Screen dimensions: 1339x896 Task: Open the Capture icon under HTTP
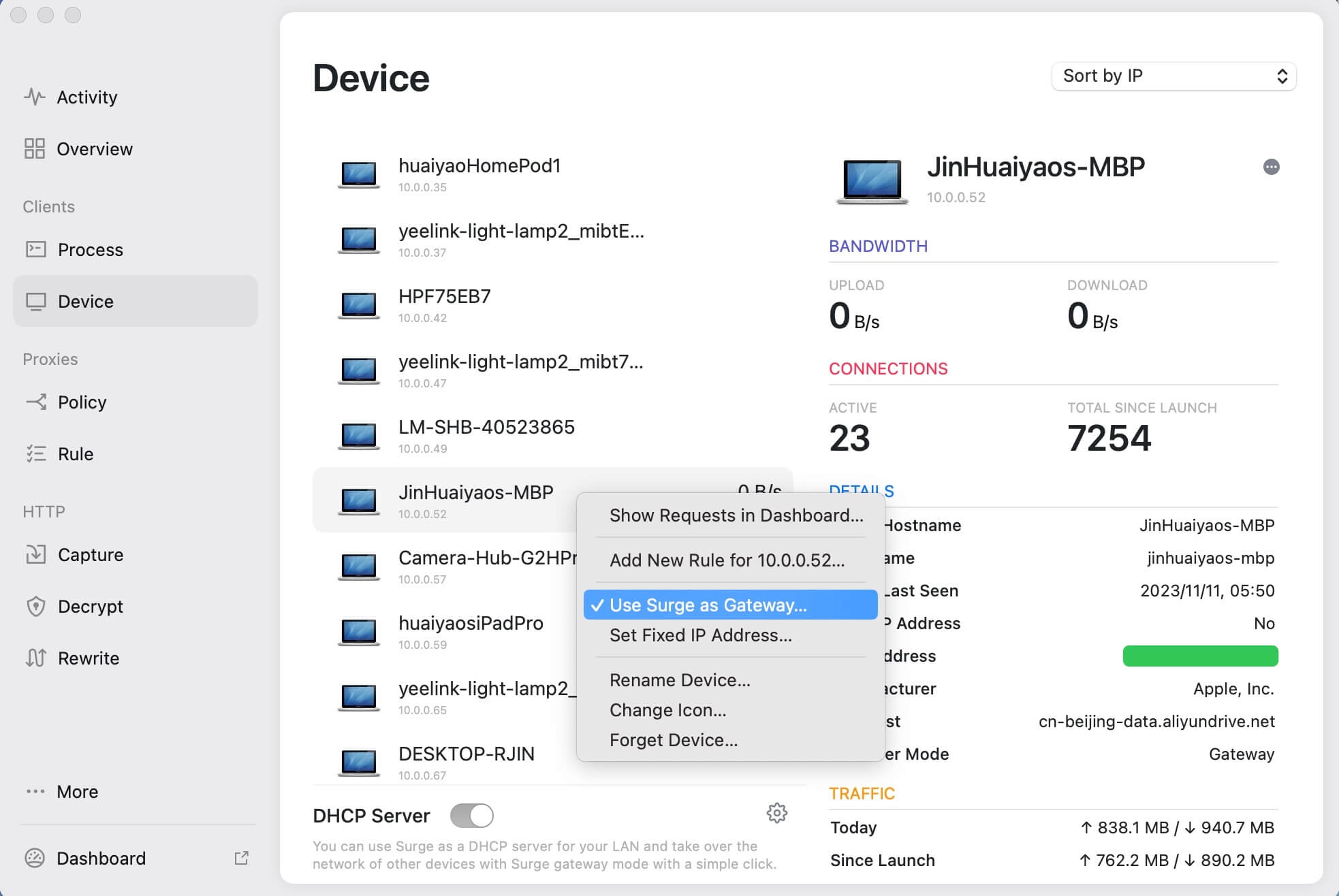tap(35, 554)
